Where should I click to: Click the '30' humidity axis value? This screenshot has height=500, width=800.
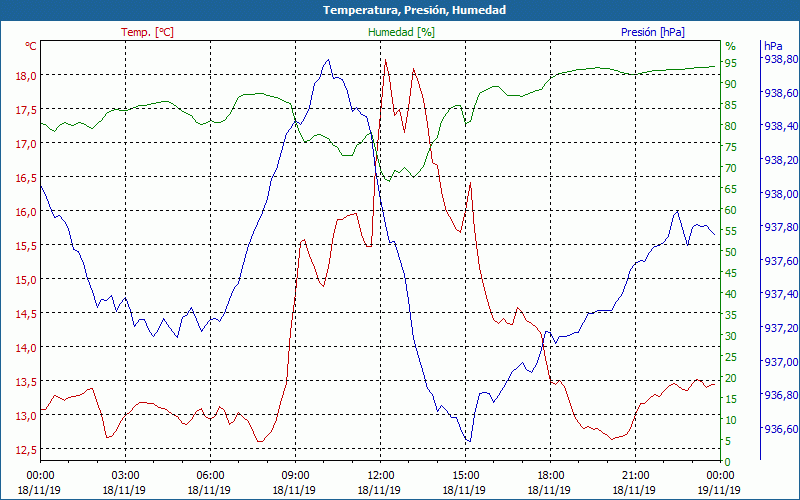coord(731,336)
